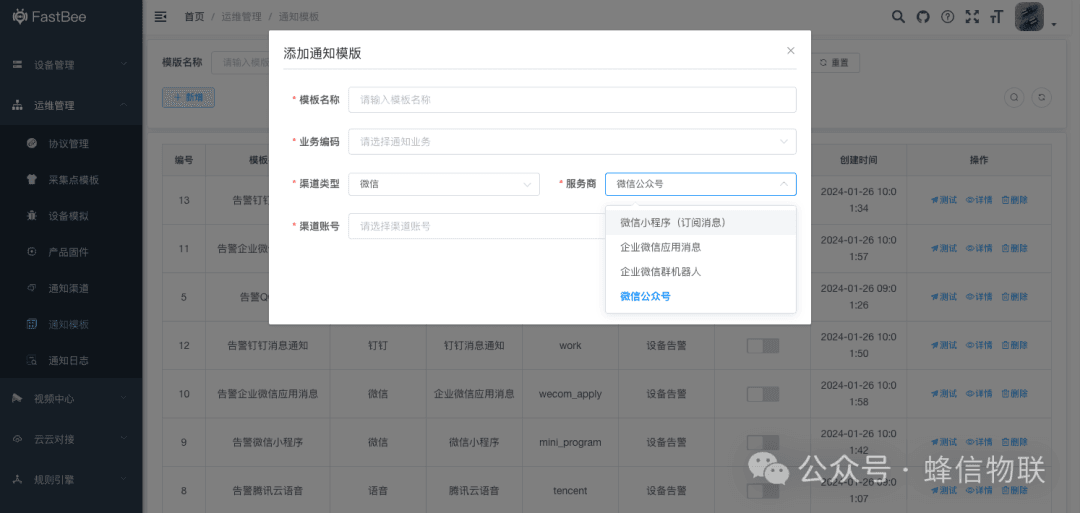Viewport: 1080px width, 513px height.
Task: Click 详情 in row 13
Action: (x=979, y=200)
